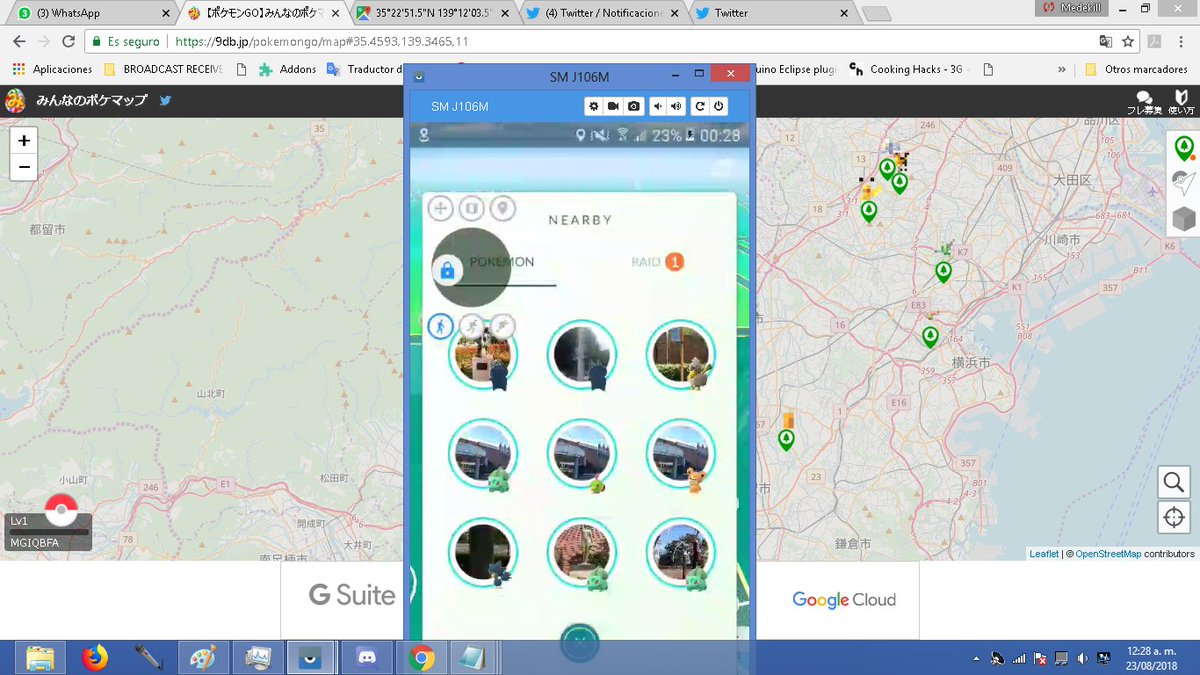Screen dimensions: 1200x675
Task: Open Chrome menu three dots
Action: [1181, 42]
